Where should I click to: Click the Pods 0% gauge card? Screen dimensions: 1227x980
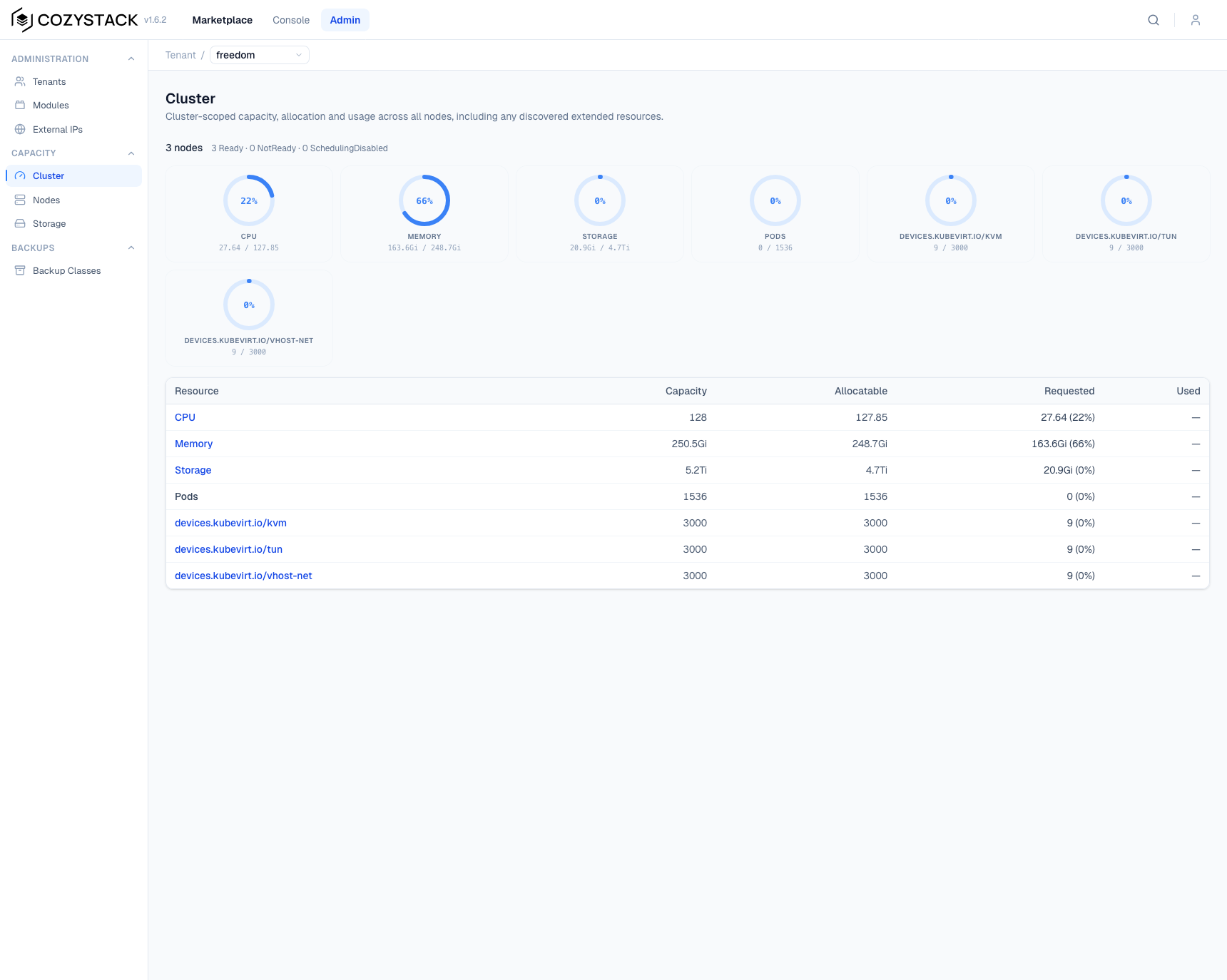pyautogui.click(x=775, y=214)
